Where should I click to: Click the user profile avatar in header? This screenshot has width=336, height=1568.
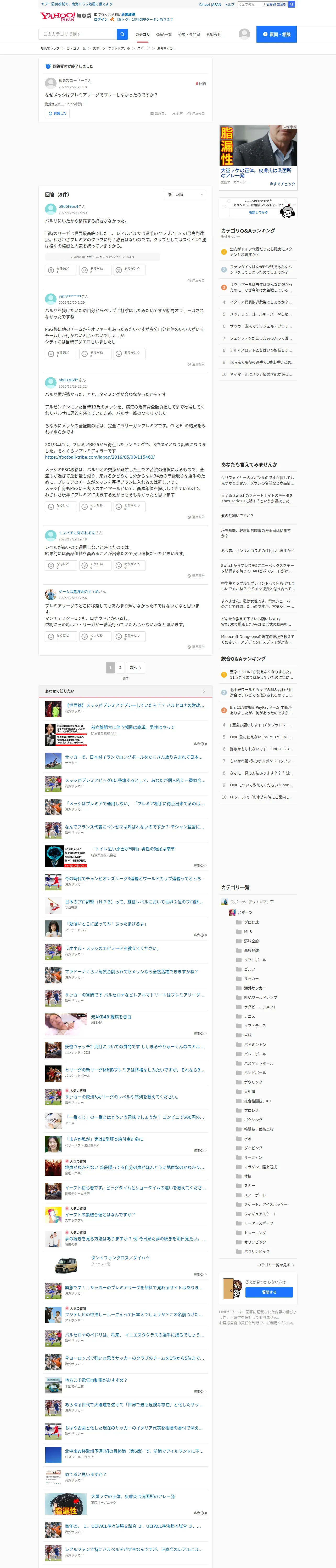(x=244, y=34)
